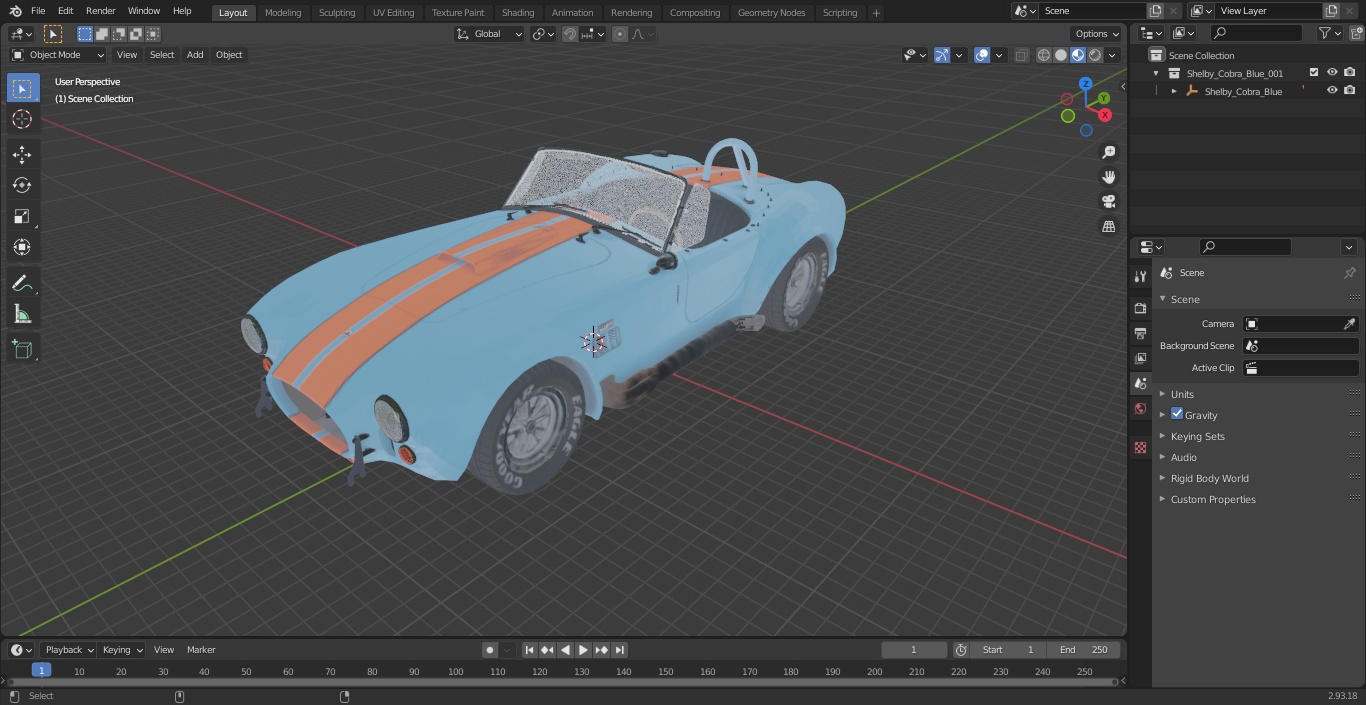The image size is (1366, 705).
Task: Open the Render menu
Action: (101, 11)
